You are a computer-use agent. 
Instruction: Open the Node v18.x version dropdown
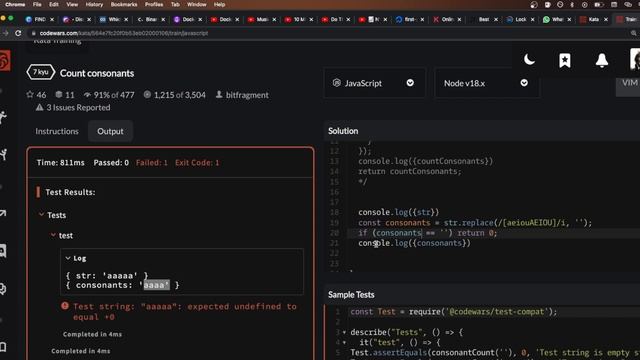click(x=487, y=83)
